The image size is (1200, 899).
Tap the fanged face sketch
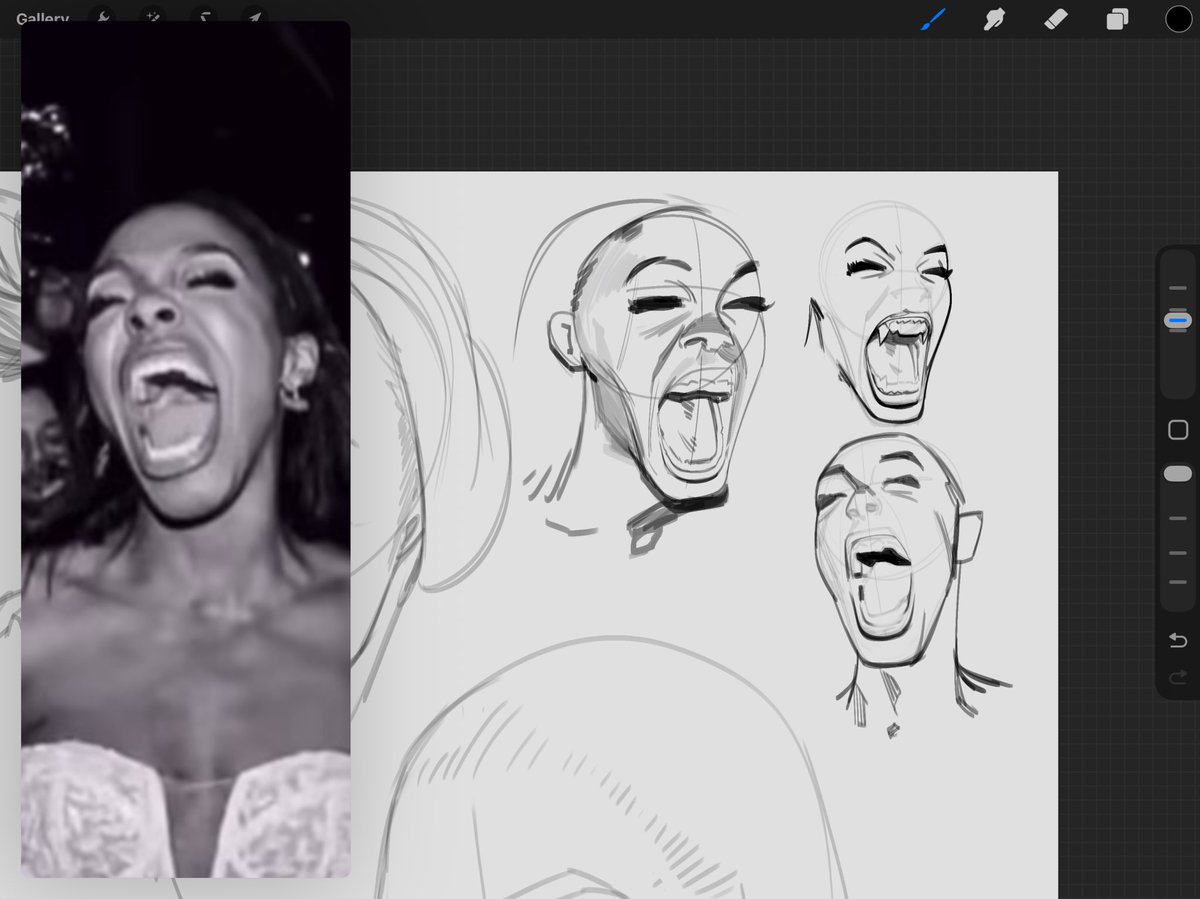pos(884,313)
